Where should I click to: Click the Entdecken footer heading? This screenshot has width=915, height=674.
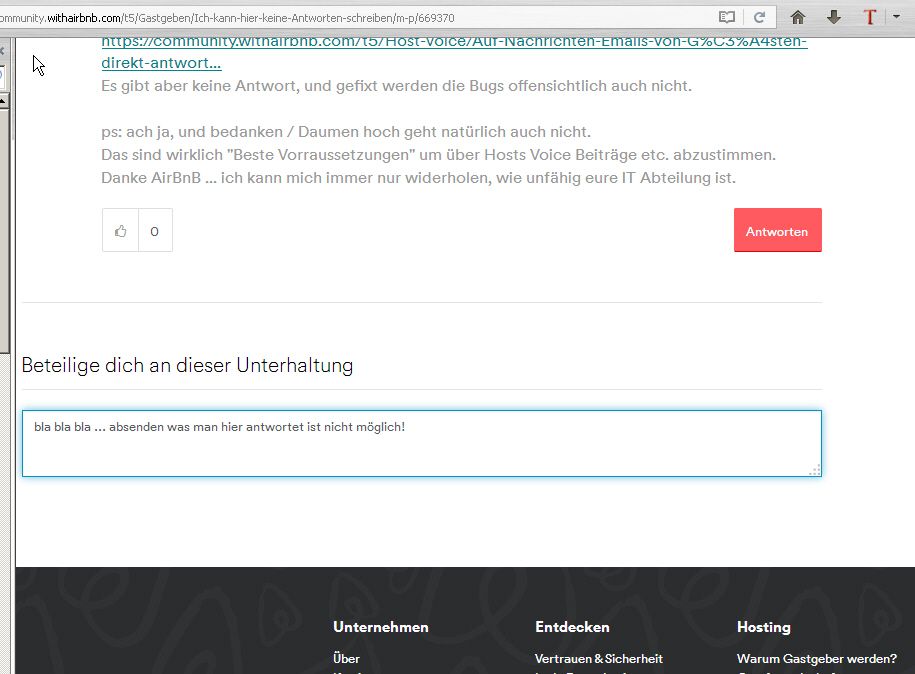tap(572, 627)
